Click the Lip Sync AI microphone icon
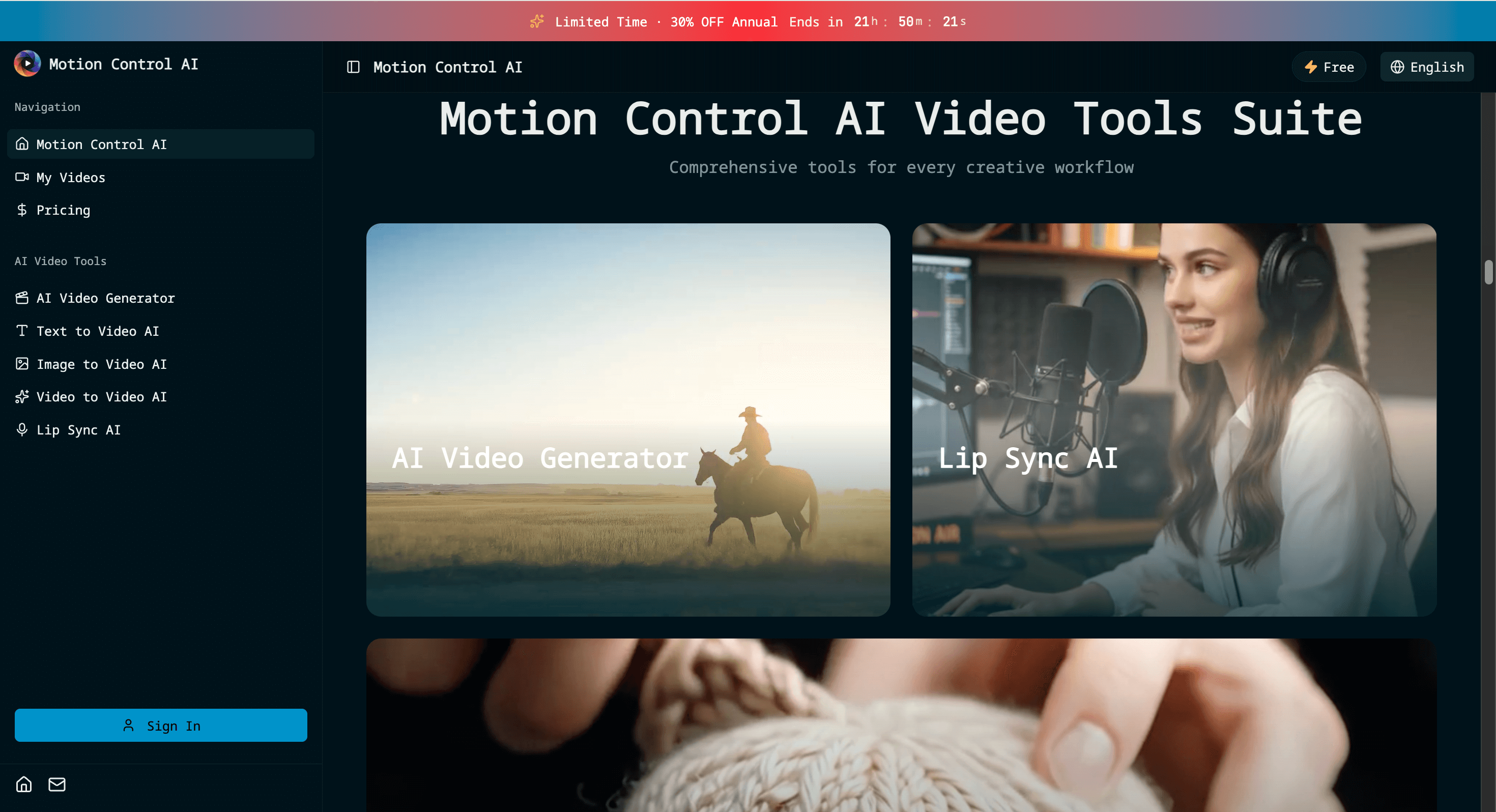The width and height of the screenshot is (1496, 812). [21, 430]
